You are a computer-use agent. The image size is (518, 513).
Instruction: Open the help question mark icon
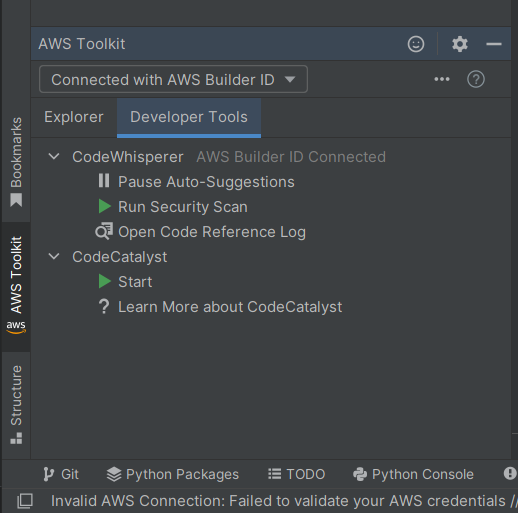coord(476,79)
